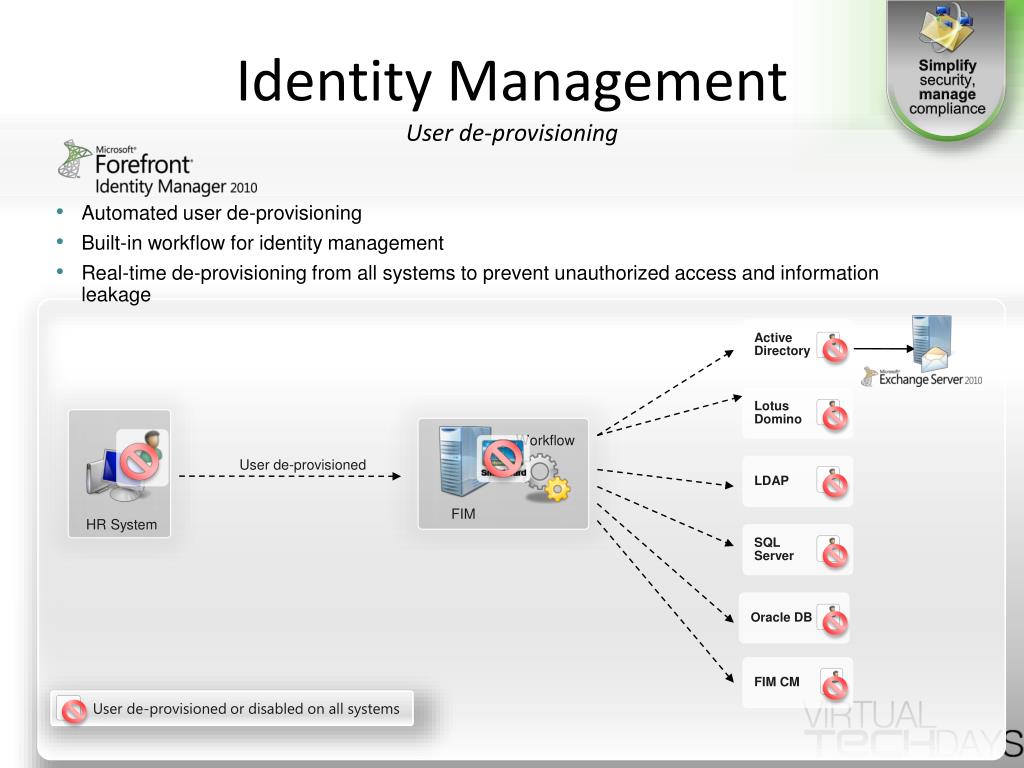Click the legend's red prohibited icon
The height and width of the screenshot is (768, 1024).
pos(72,710)
